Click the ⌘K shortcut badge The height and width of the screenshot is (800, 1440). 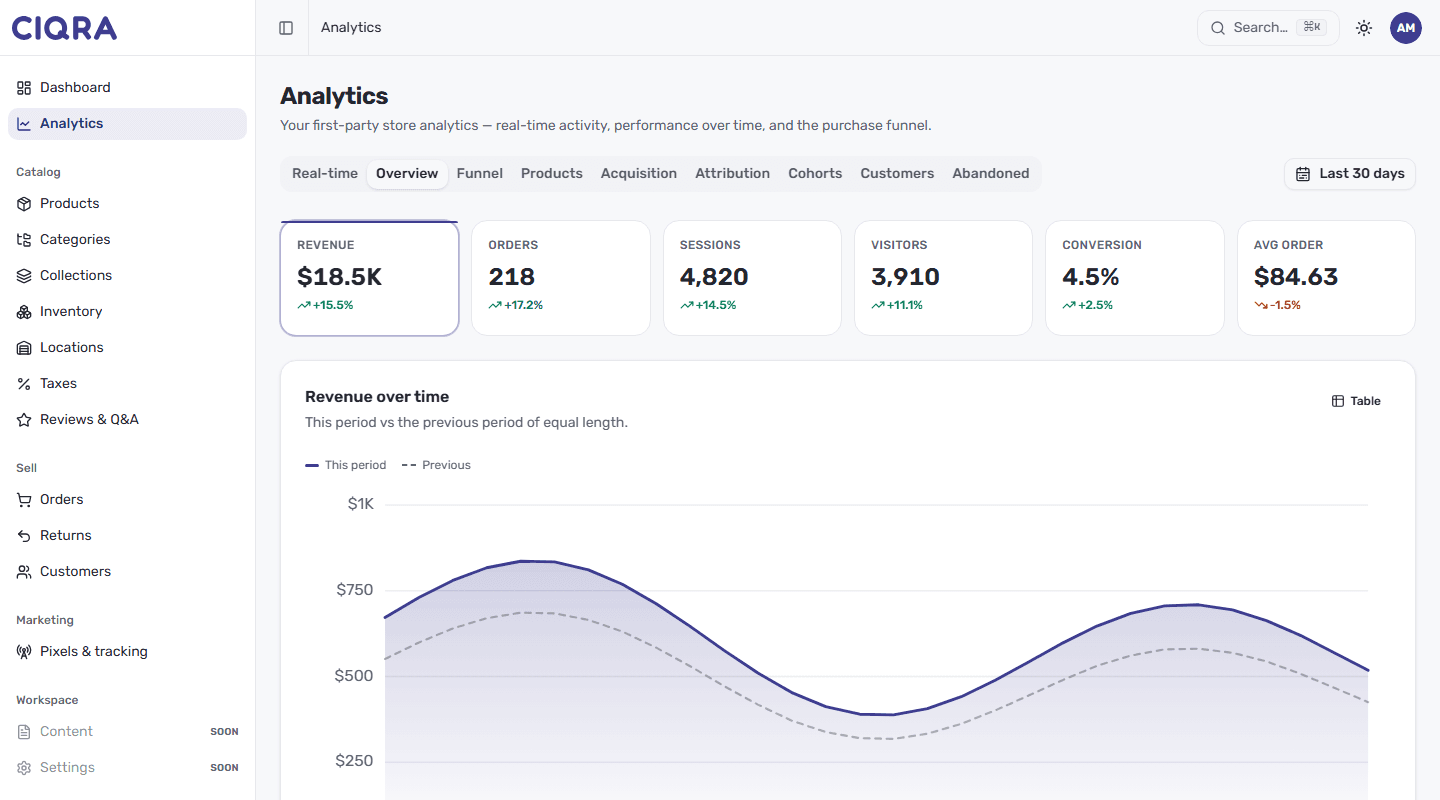click(x=1312, y=28)
